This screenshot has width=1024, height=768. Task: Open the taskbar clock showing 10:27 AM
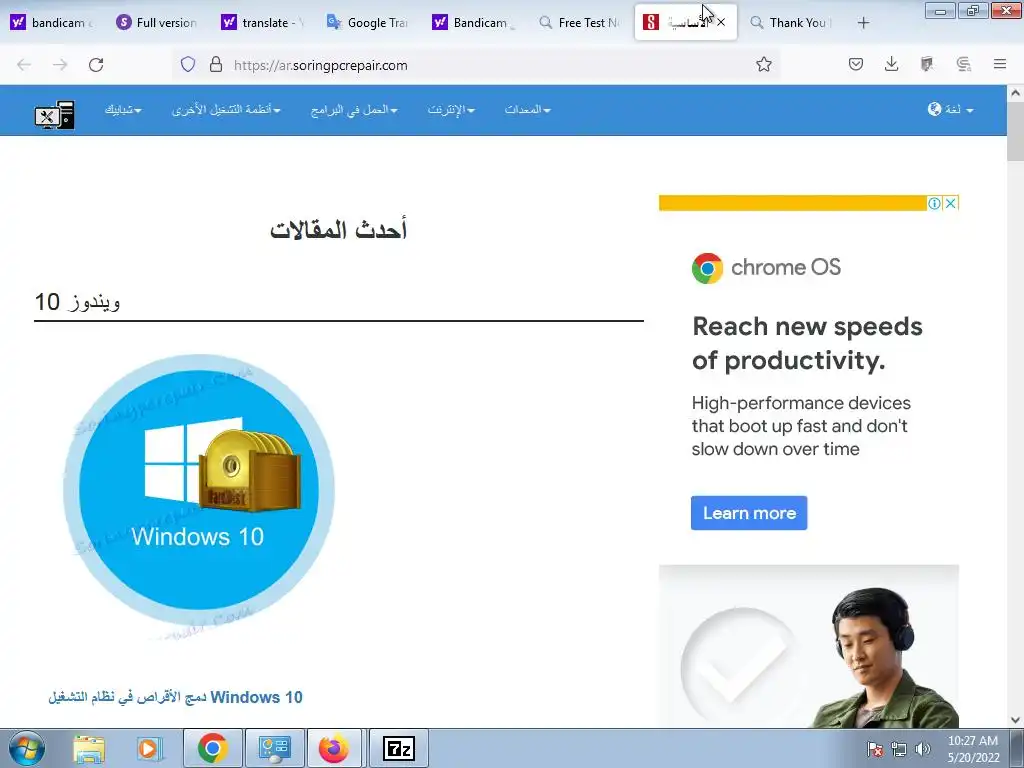[973, 749]
